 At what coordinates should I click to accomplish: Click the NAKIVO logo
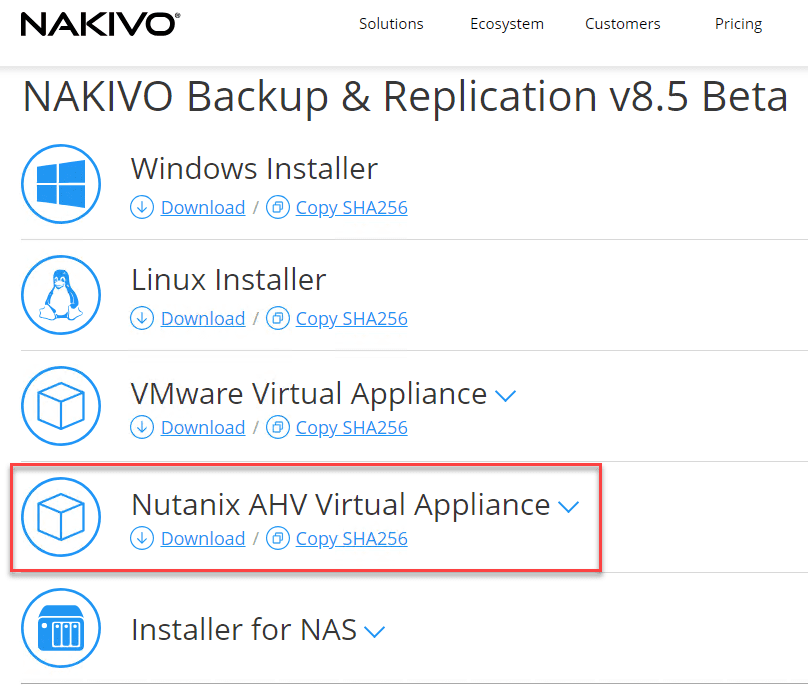pyautogui.click(x=99, y=24)
